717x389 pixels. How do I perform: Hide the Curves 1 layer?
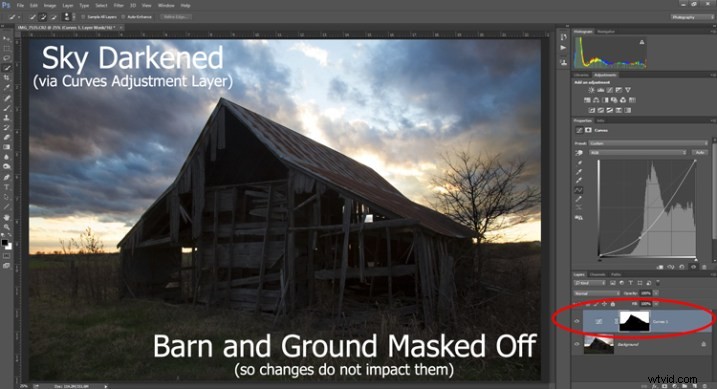pos(577,321)
